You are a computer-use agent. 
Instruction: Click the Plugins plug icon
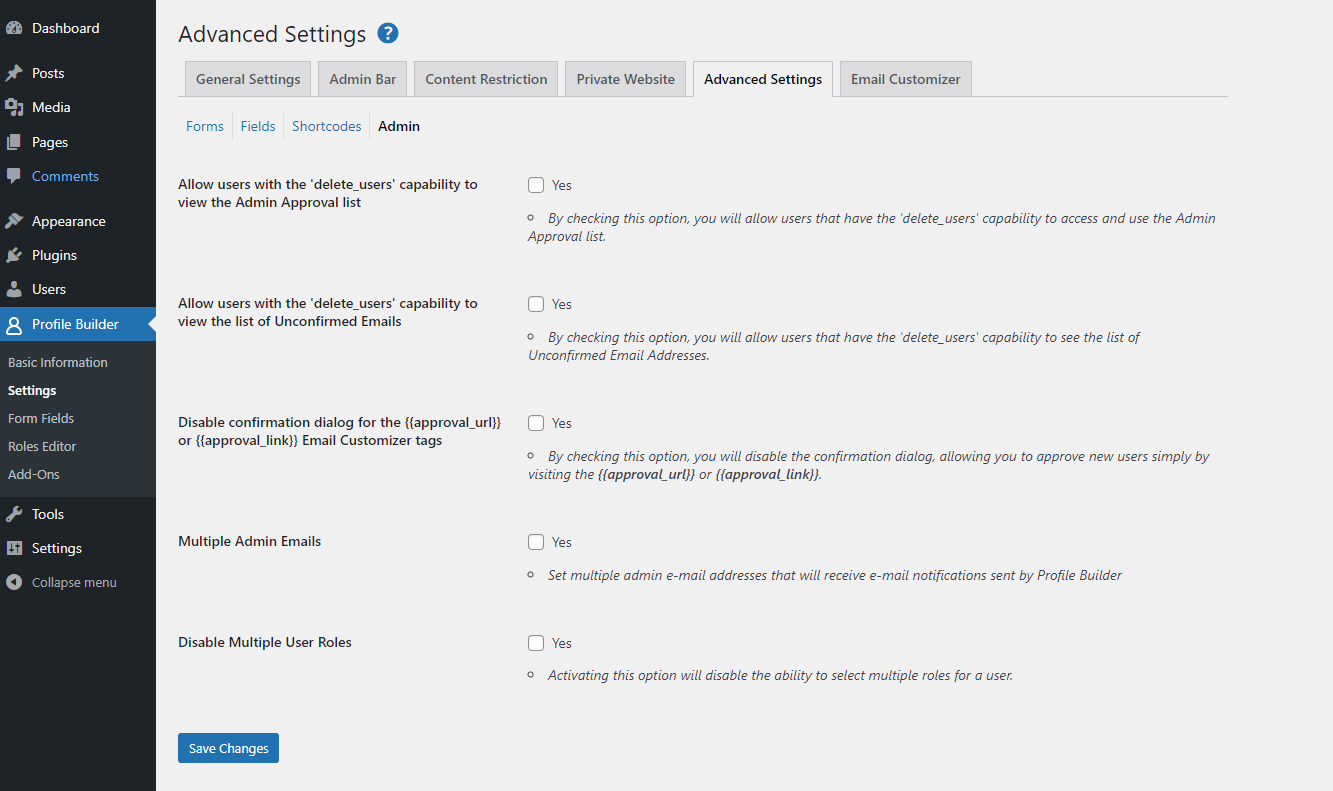(14, 255)
